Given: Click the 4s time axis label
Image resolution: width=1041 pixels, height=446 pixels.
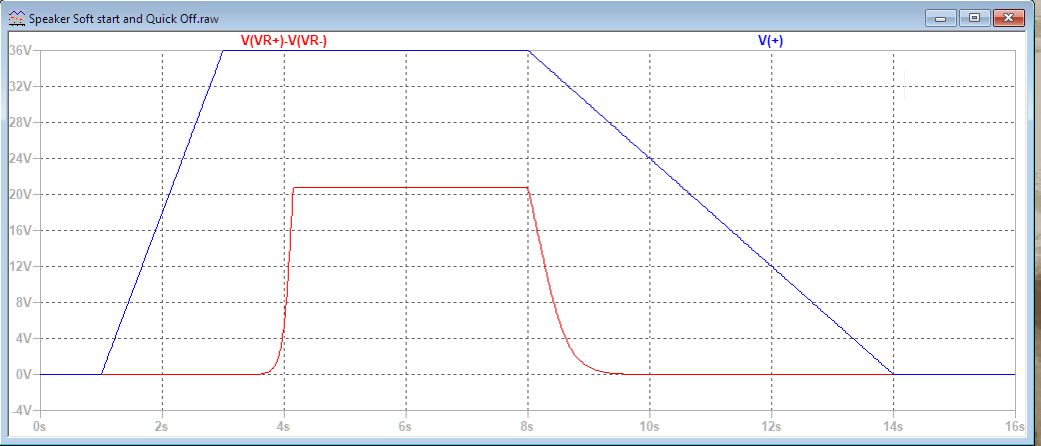Looking at the screenshot, I should (x=284, y=425).
